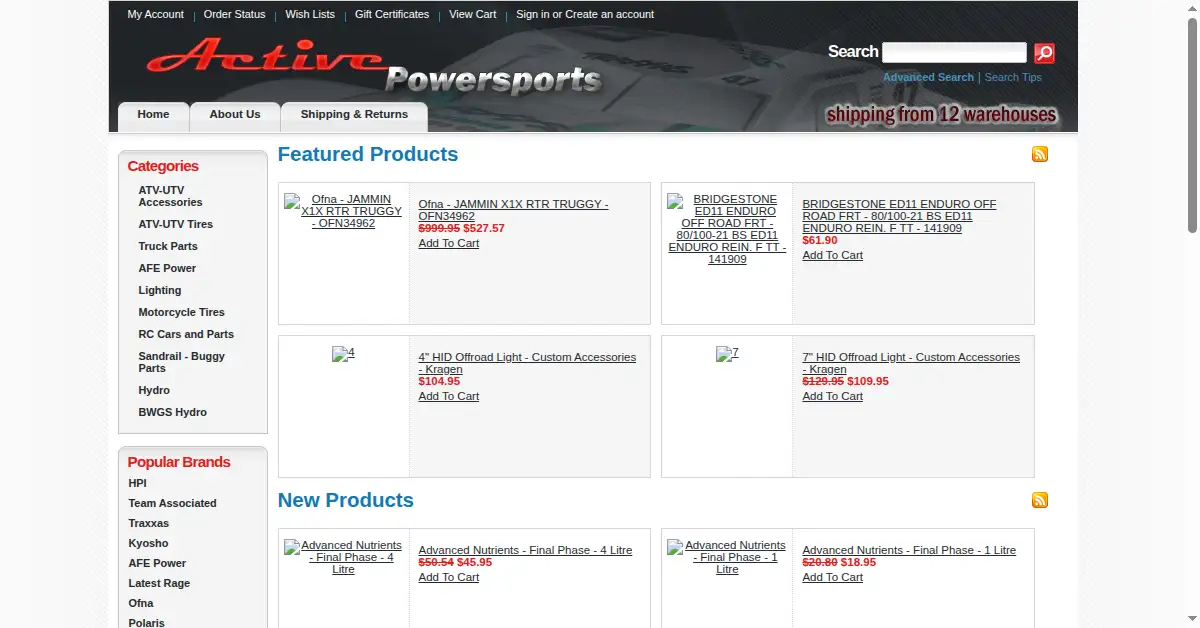Select the Team Associated brand
This screenshot has width=1200, height=628.
tap(172, 503)
